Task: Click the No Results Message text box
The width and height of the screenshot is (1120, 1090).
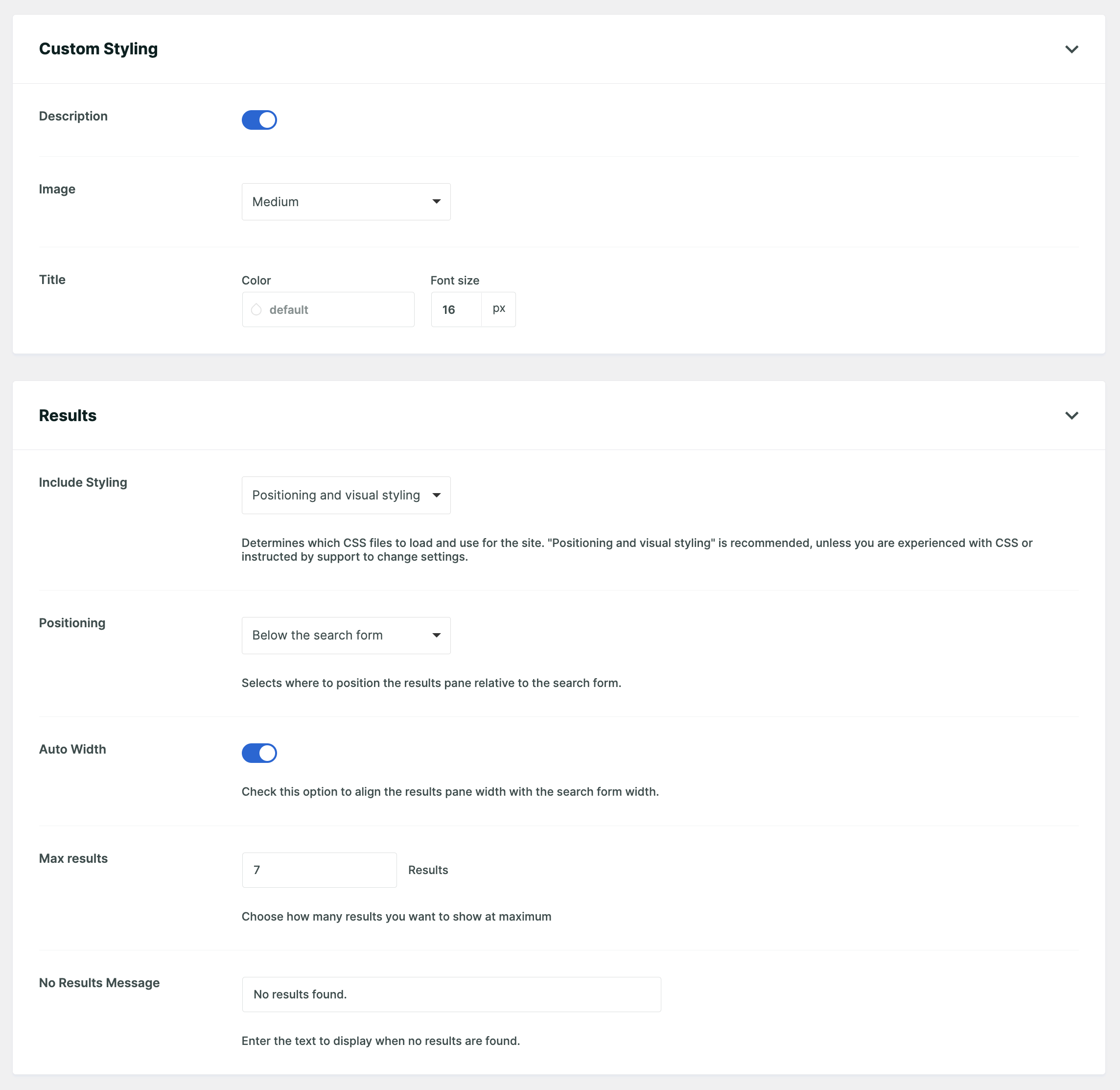Action: [x=451, y=995]
